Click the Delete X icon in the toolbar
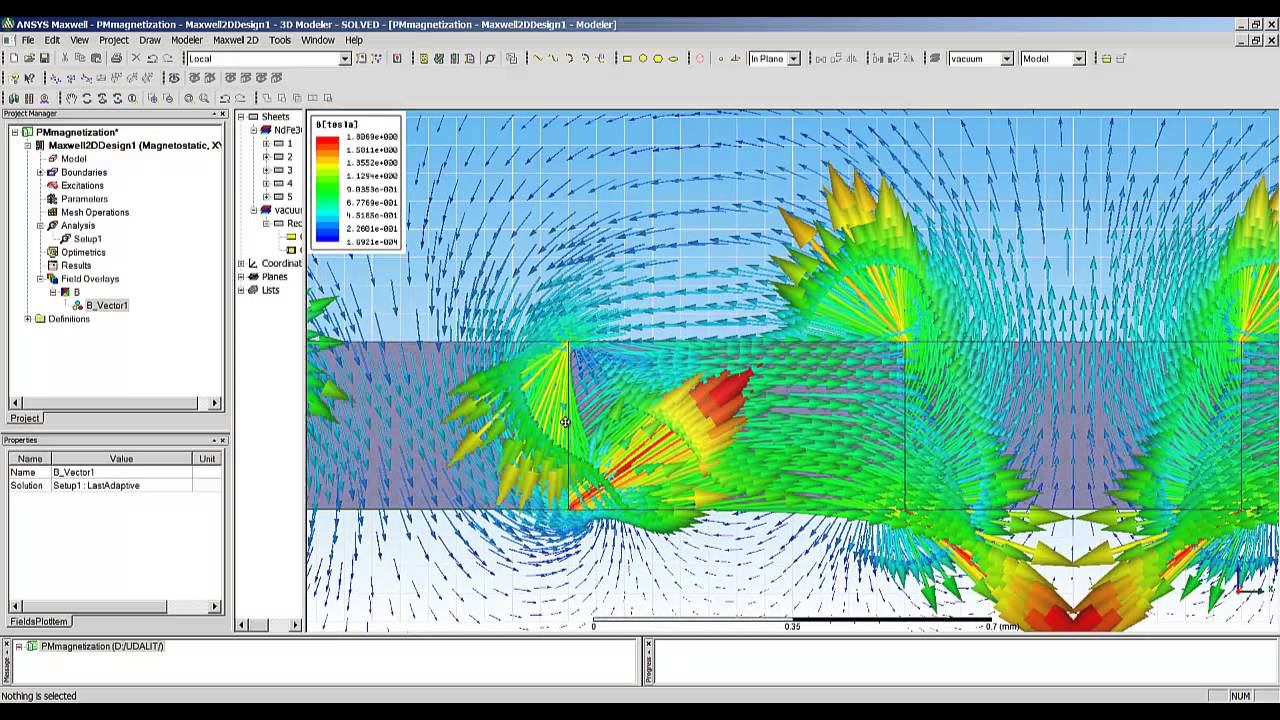 (x=136, y=59)
